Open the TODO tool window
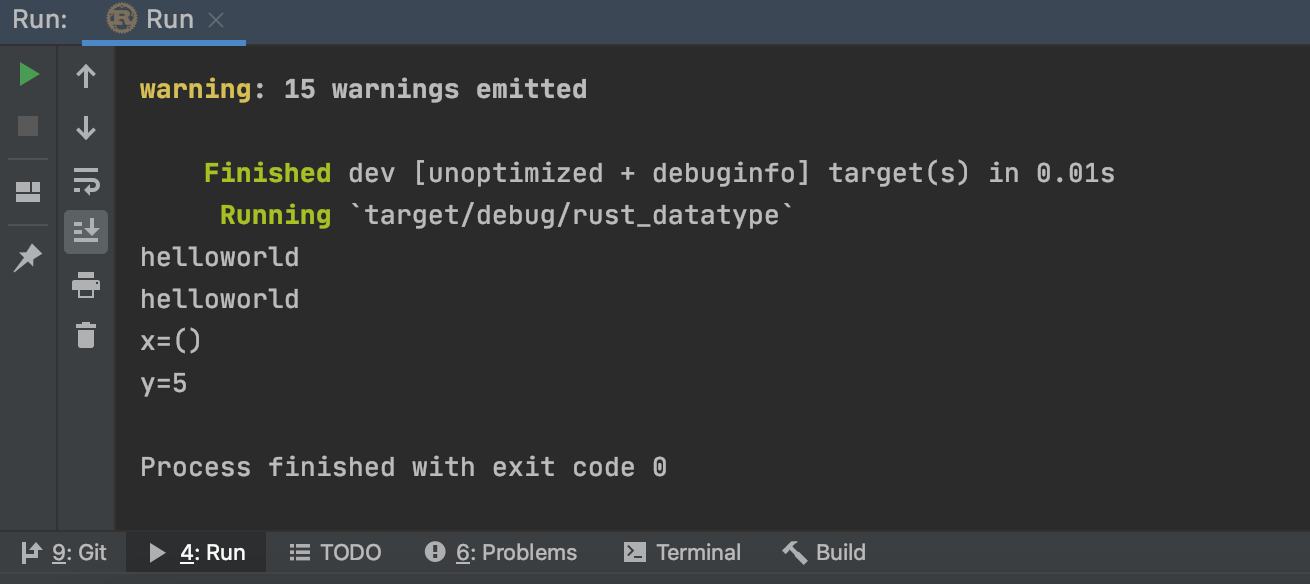 pyautogui.click(x=335, y=553)
